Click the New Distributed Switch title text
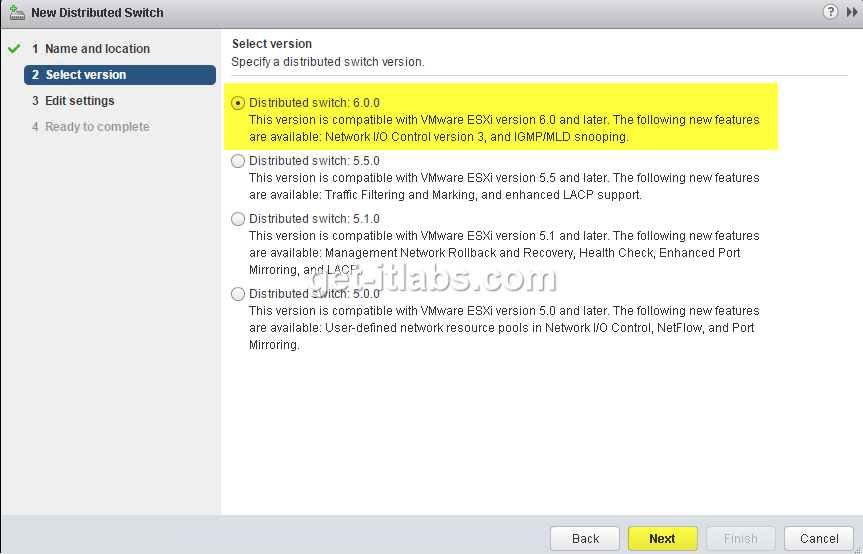This screenshot has height=554, width=863. point(97,13)
